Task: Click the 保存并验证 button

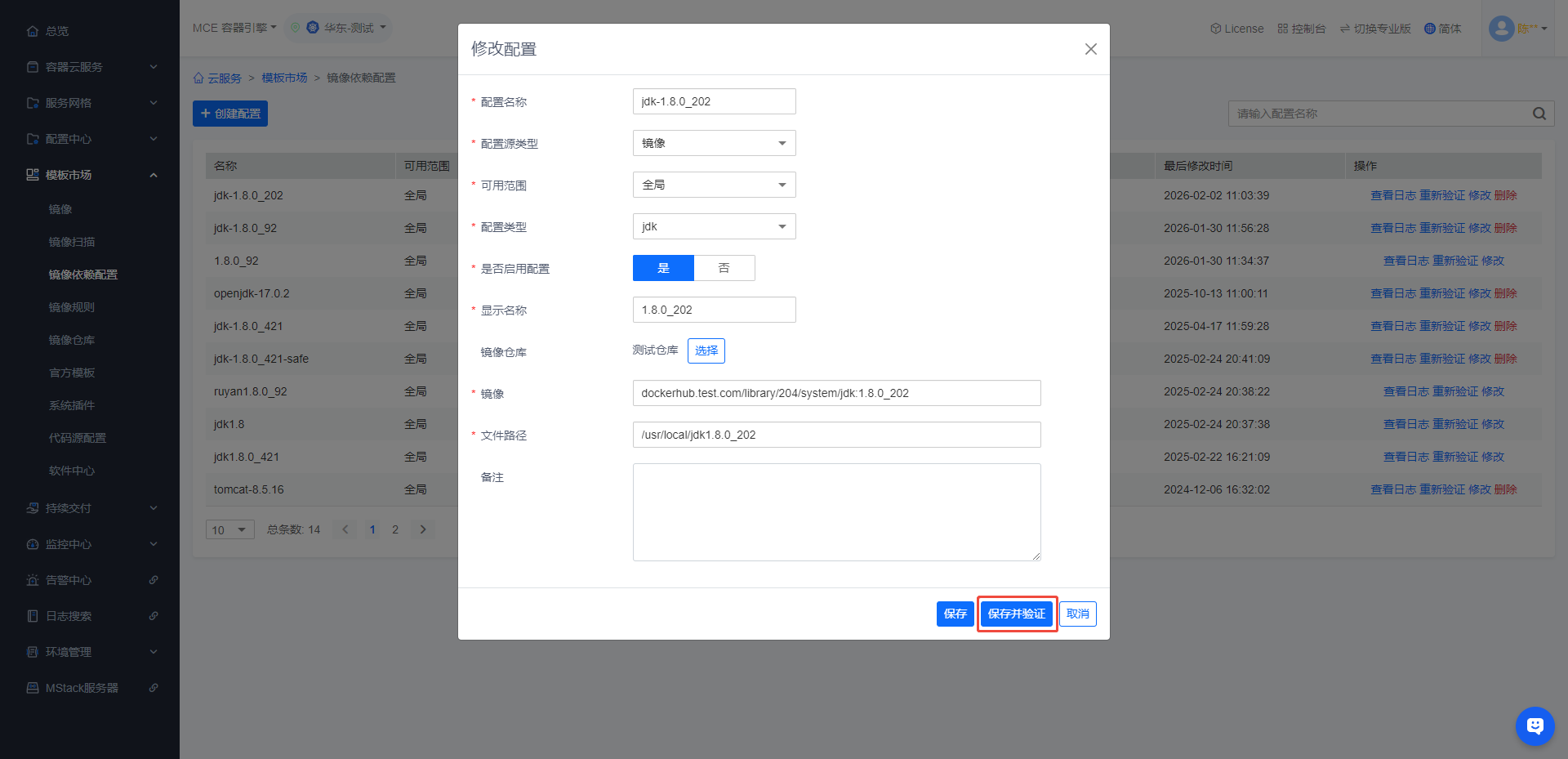Action: (x=1016, y=614)
